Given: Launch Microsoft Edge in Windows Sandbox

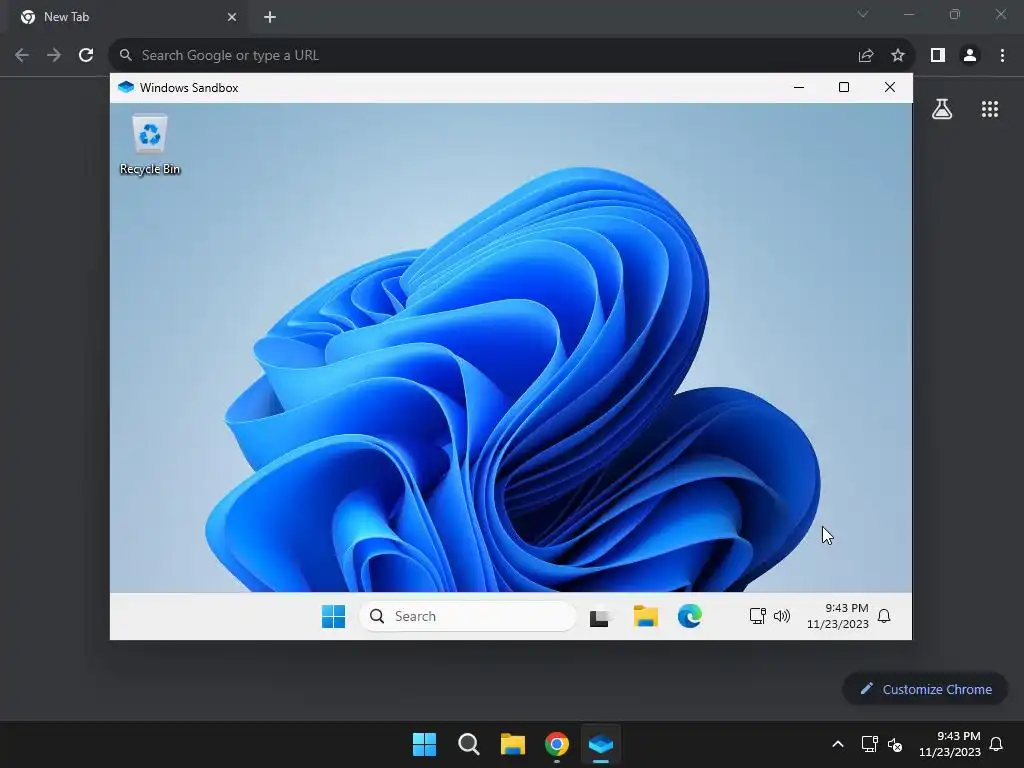Looking at the screenshot, I should coord(690,616).
